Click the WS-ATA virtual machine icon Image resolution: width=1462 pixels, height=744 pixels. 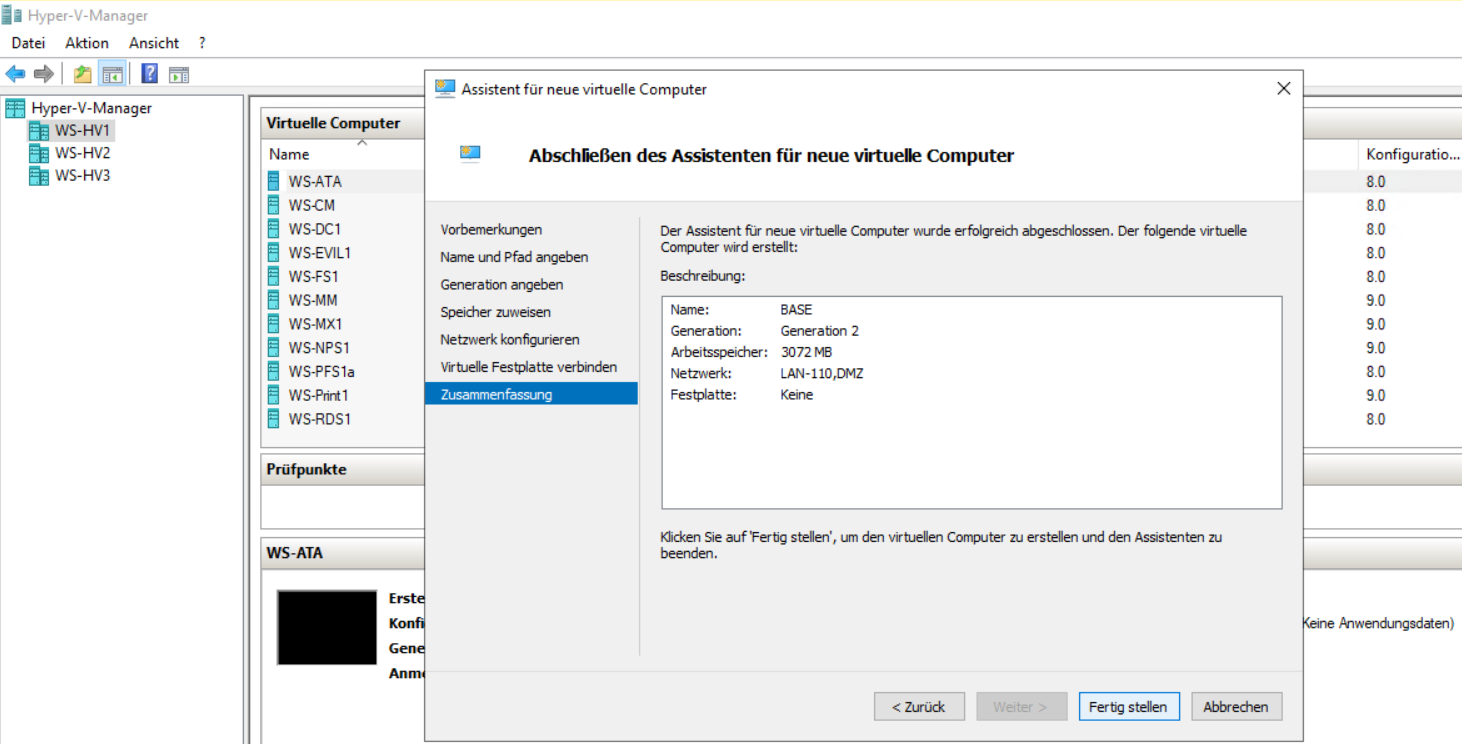274,181
